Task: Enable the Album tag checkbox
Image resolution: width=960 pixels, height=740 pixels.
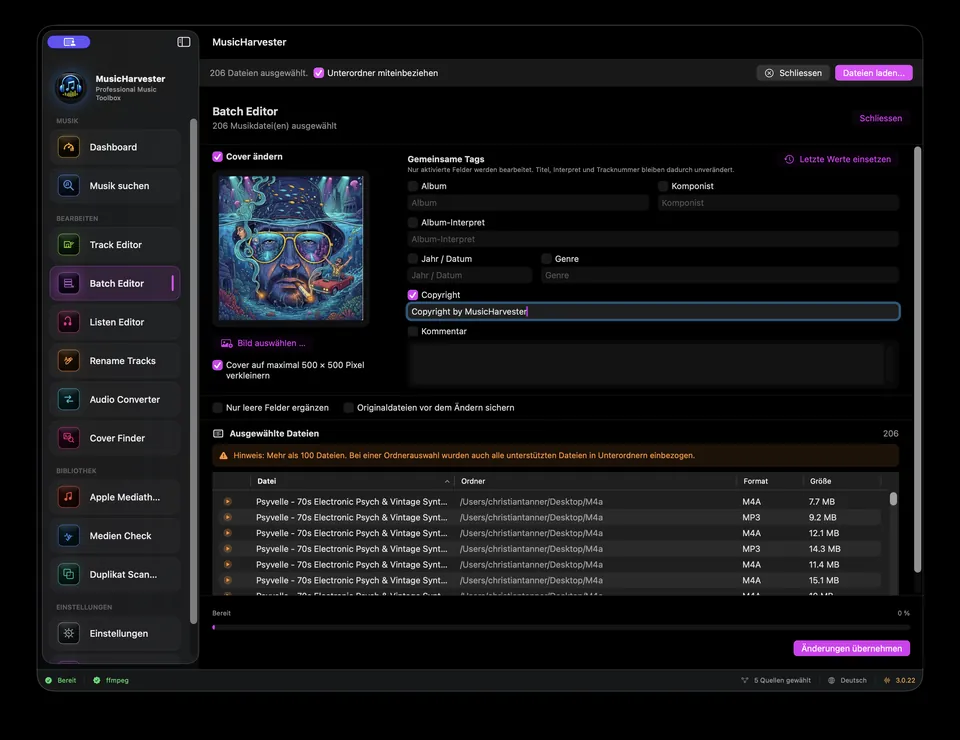Action: pos(413,186)
